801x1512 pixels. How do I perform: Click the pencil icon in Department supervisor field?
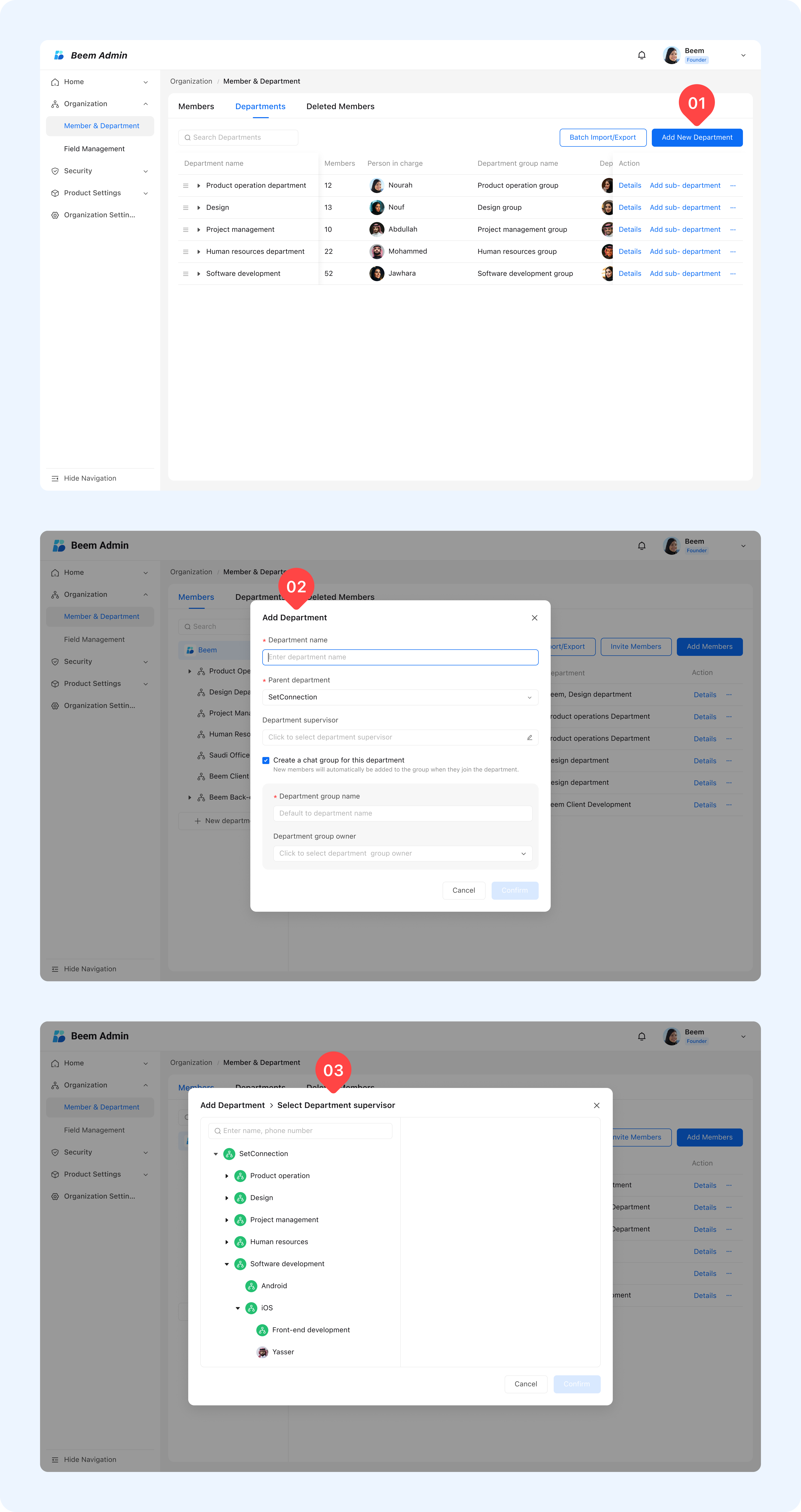[x=529, y=737]
